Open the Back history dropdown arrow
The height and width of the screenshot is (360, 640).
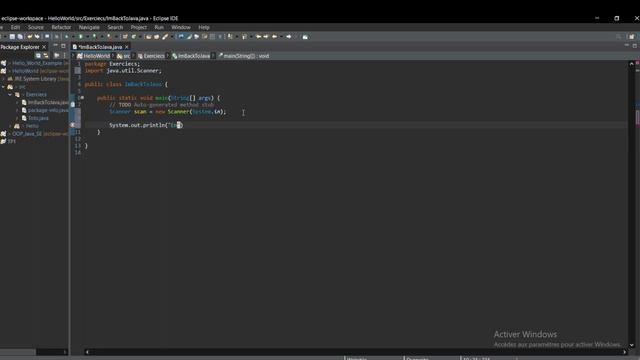pos(281,37)
